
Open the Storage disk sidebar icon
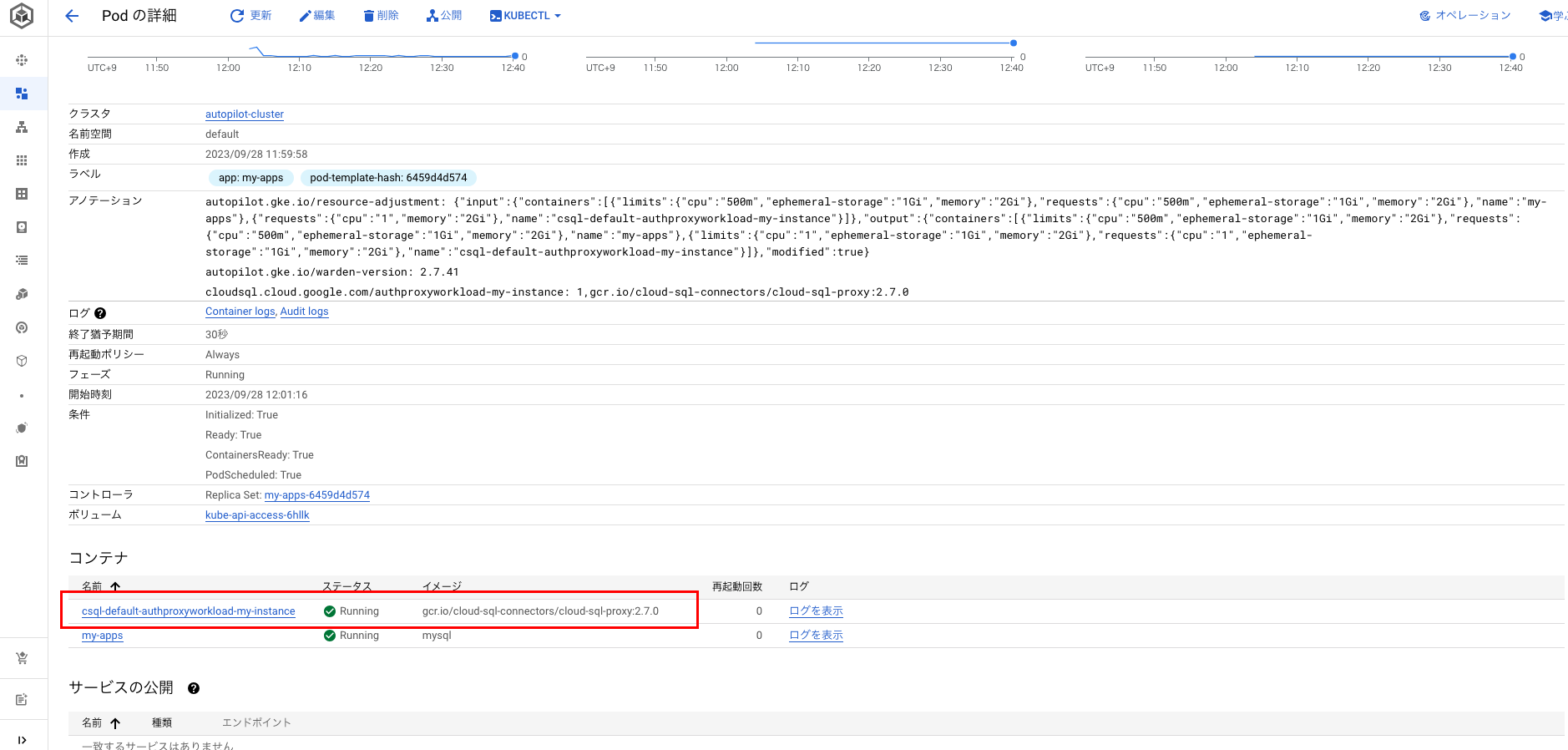coord(22,227)
